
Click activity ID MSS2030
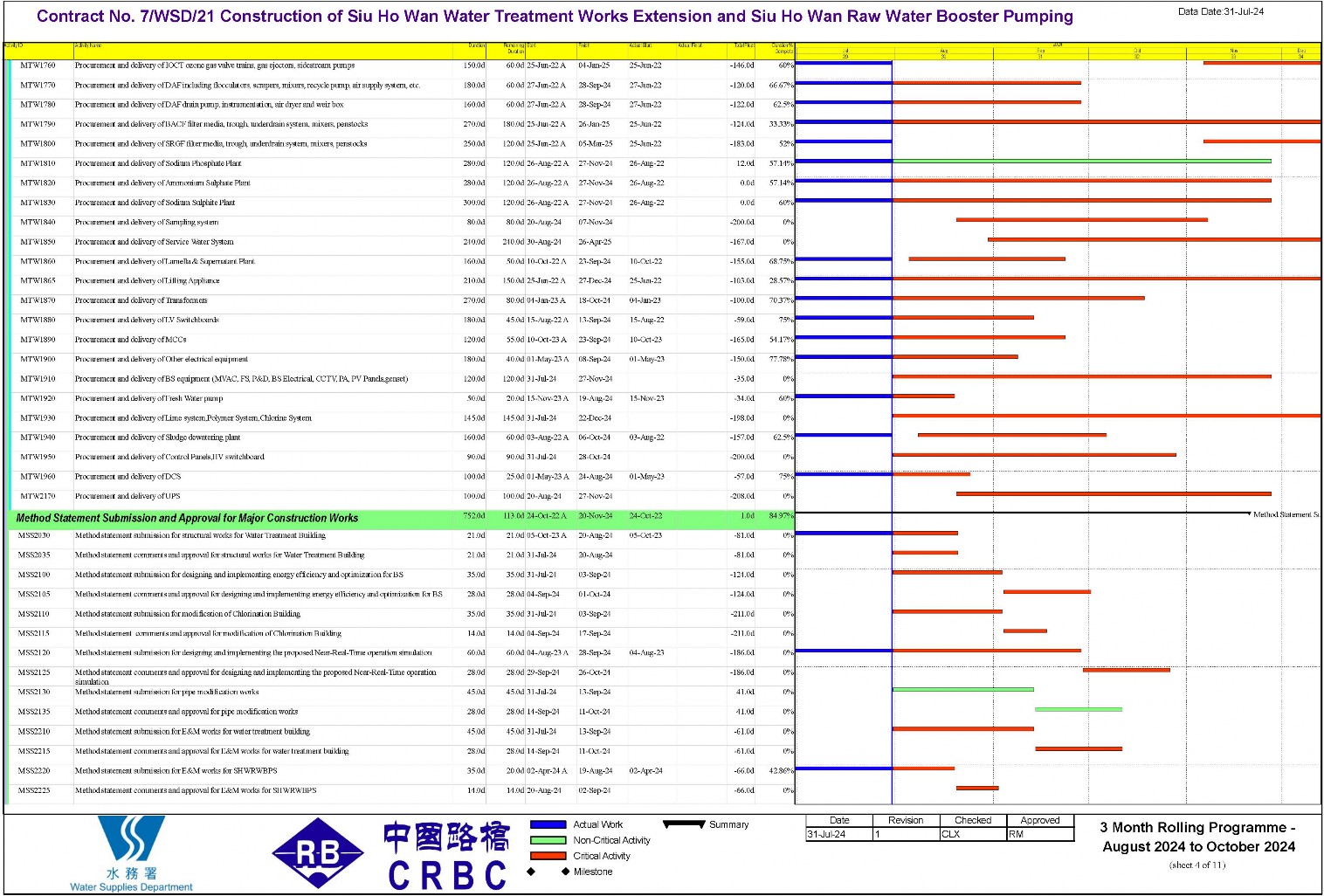[x=34, y=535]
